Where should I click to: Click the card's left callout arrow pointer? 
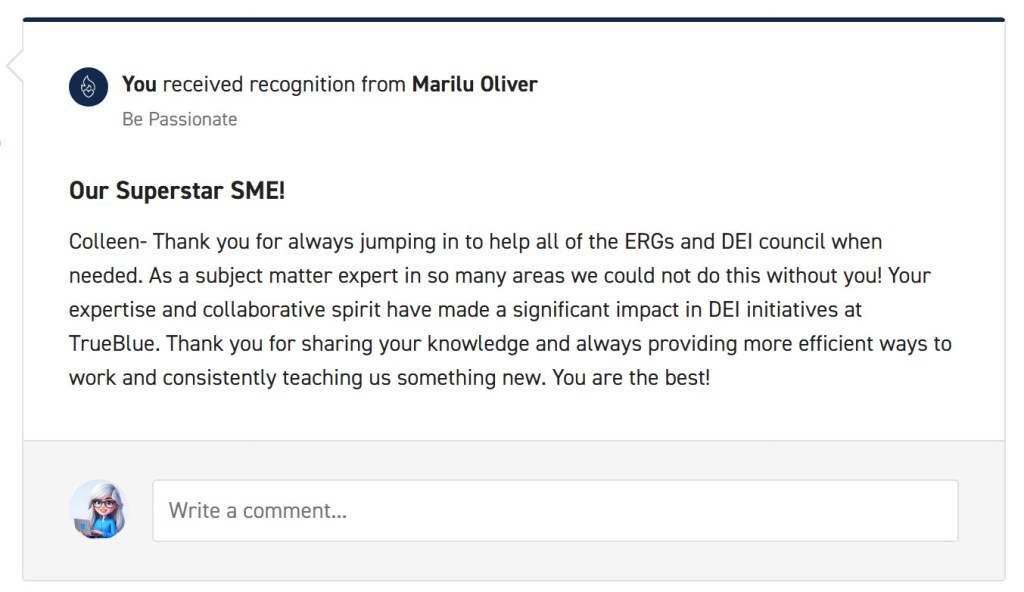pyautogui.click(x=14, y=66)
